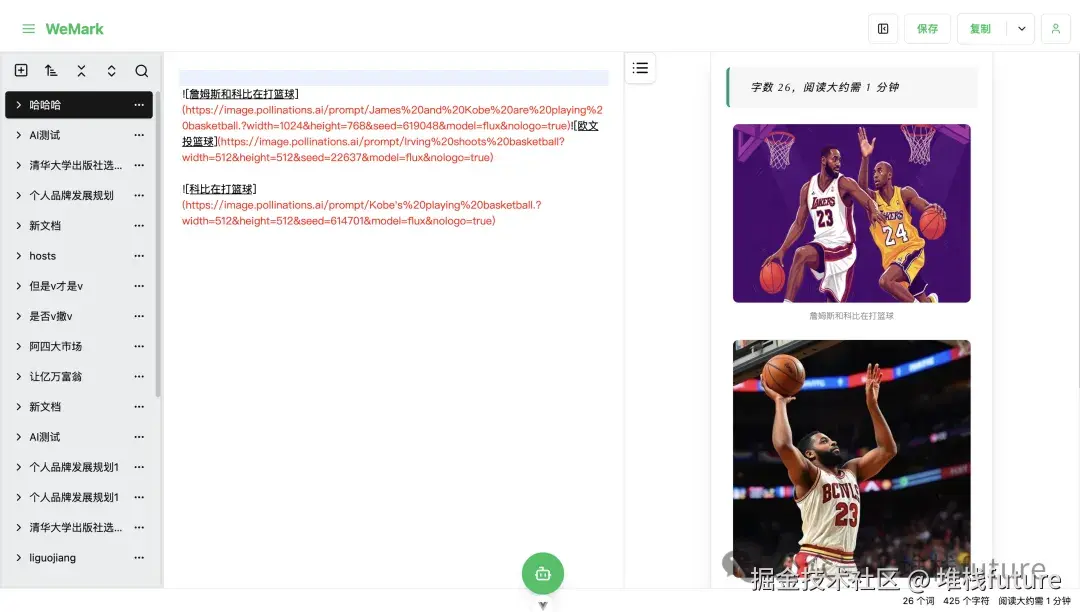Open more options for 个人品牌发展规划
Image resolution: width=1080 pixels, height=612 pixels.
tap(139, 196)
